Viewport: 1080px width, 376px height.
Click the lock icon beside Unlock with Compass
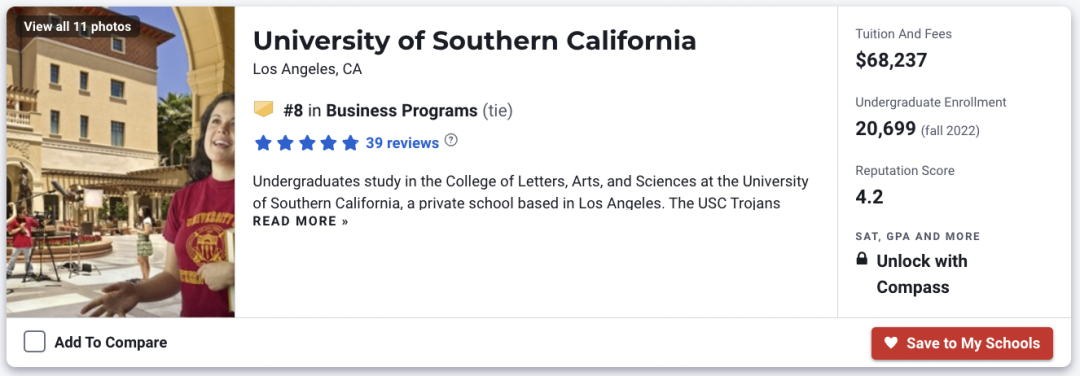tap(861, 260)
